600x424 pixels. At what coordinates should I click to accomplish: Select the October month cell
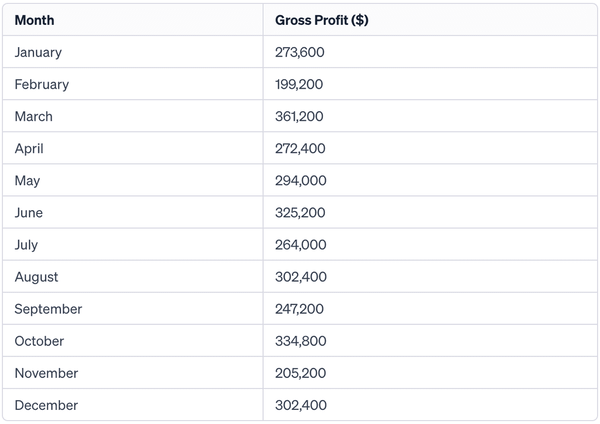(39, 341)
